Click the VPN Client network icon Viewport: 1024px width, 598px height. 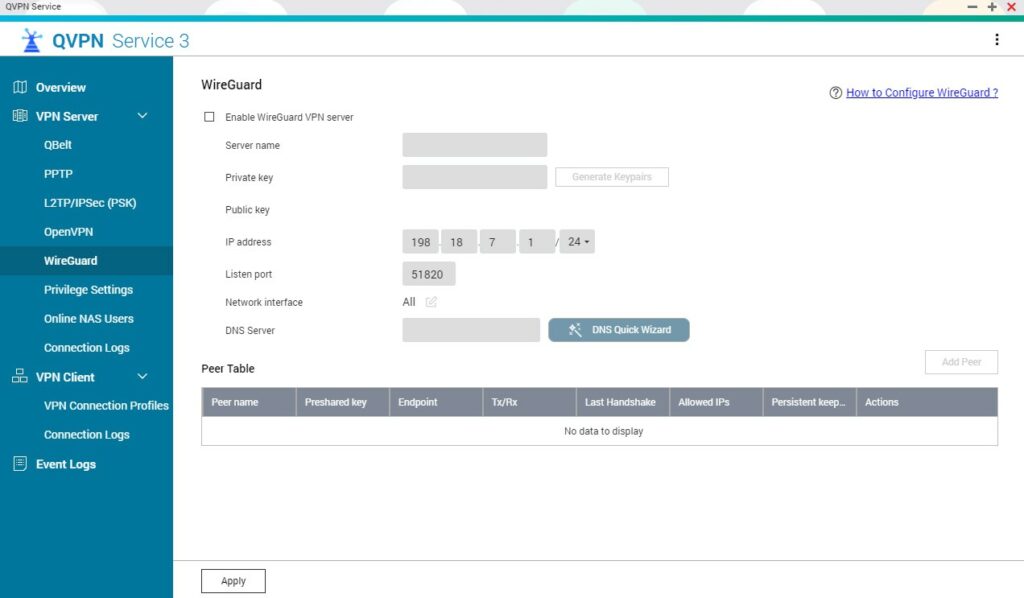tap(20, 376)
